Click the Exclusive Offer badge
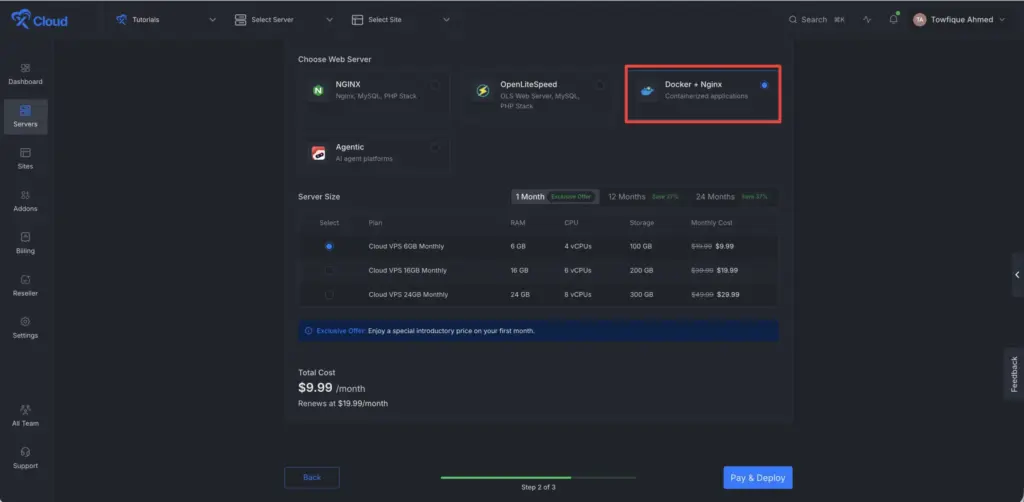 [571, 196]
